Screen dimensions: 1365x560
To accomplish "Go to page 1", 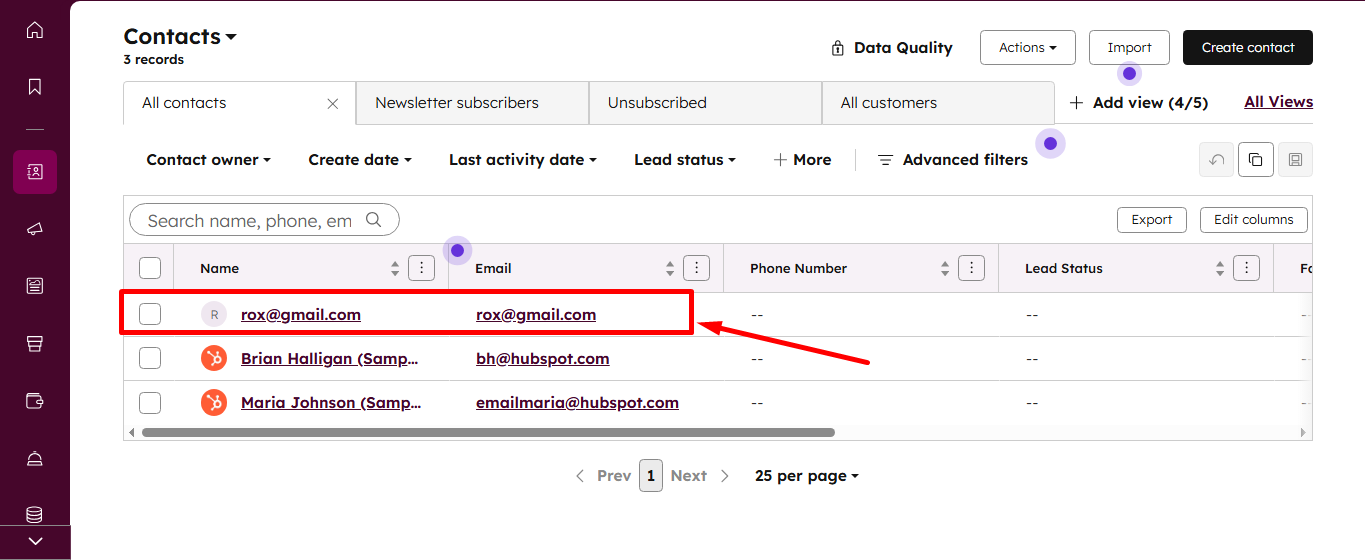I will [651, 476].
